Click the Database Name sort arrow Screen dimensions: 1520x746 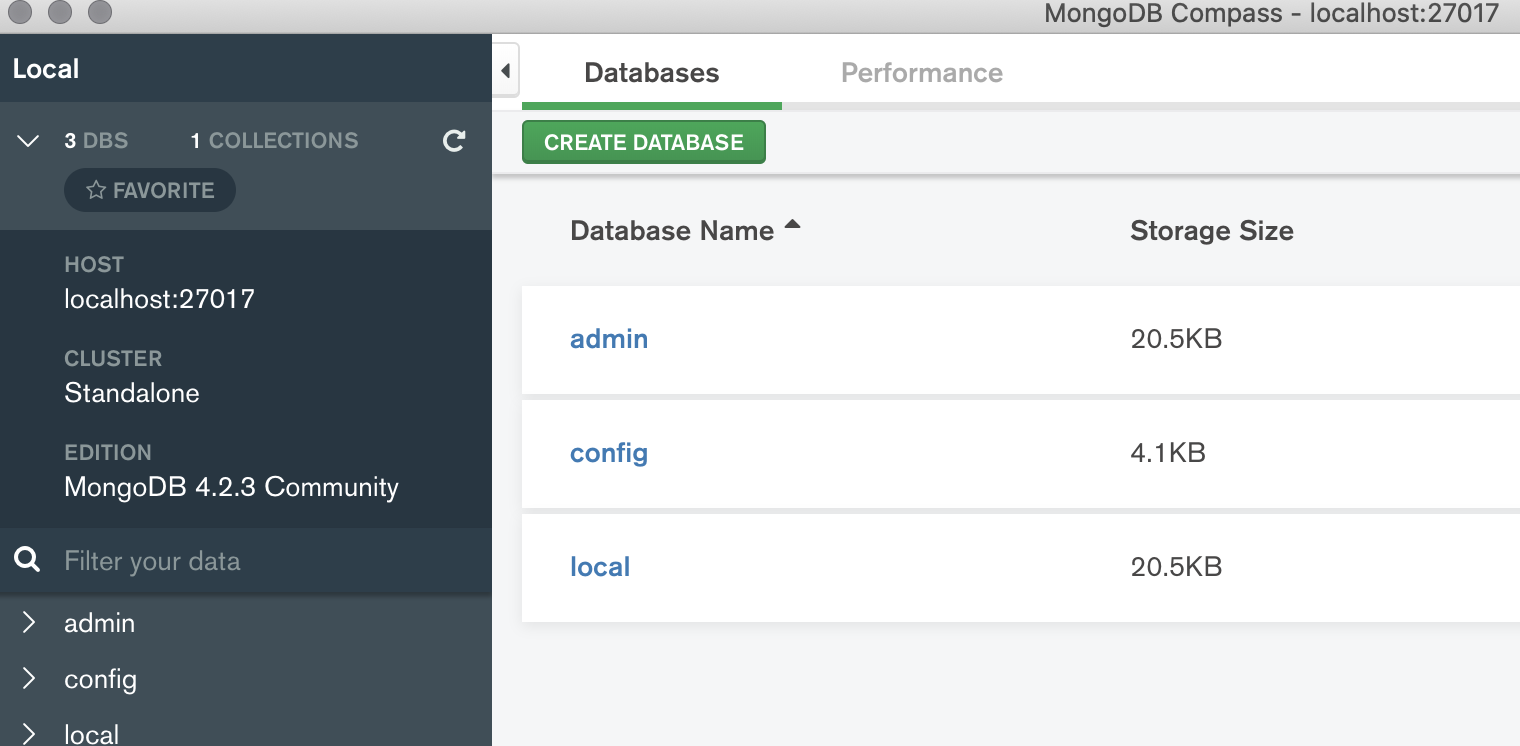pyautogui.click(x=793, y=226)
